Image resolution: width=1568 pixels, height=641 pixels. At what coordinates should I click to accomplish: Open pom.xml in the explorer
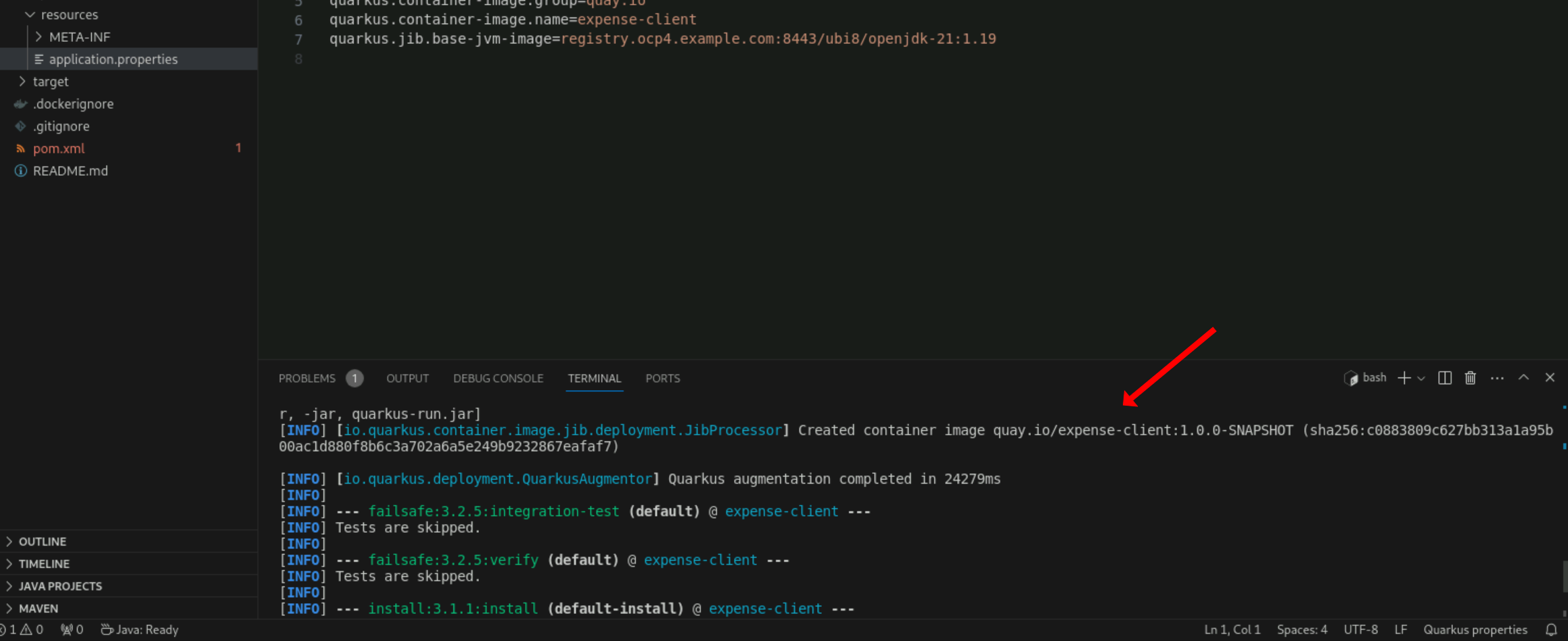click(59, 149)
